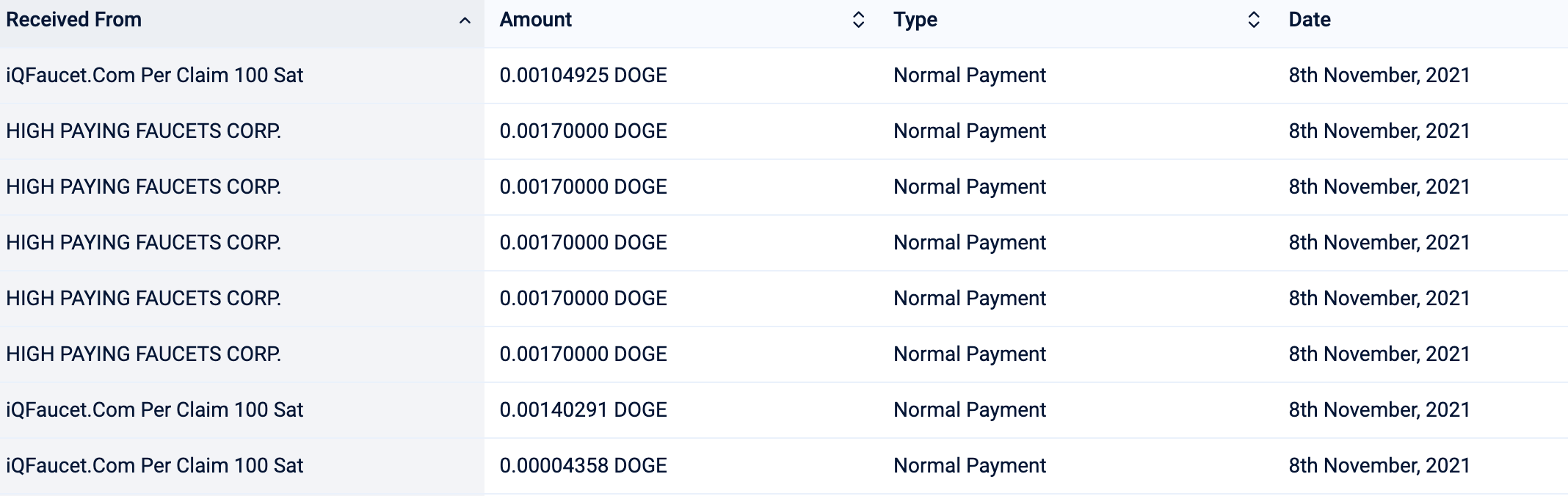Screen dimensions: 1568x496
Task: Select the date in the 0.00104925 row
Action: click(1379, 76)
